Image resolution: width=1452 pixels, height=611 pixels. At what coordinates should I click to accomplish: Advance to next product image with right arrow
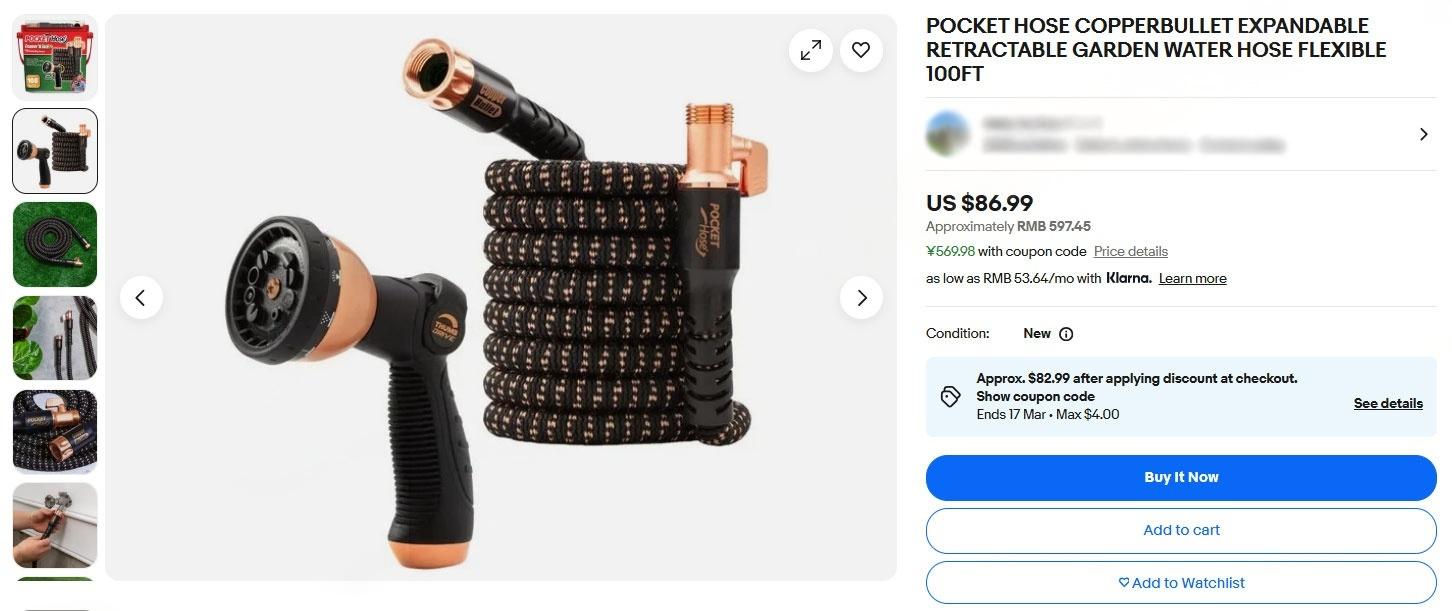tap(861, 297)
